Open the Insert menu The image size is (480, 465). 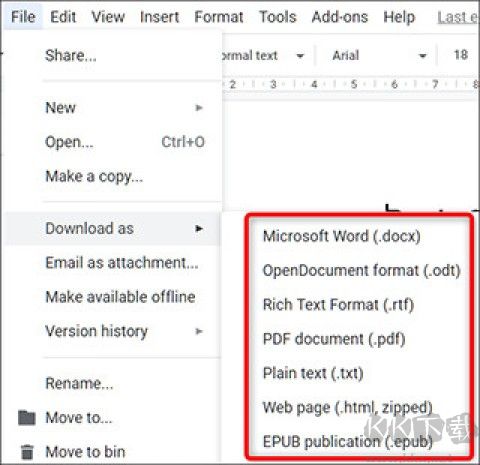point(159,17)
